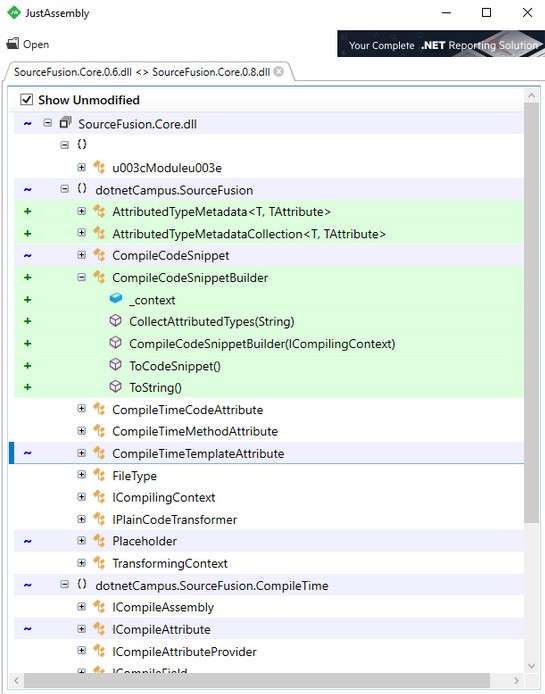
Task: Click the Open folder icon
Action: (13, 43)
